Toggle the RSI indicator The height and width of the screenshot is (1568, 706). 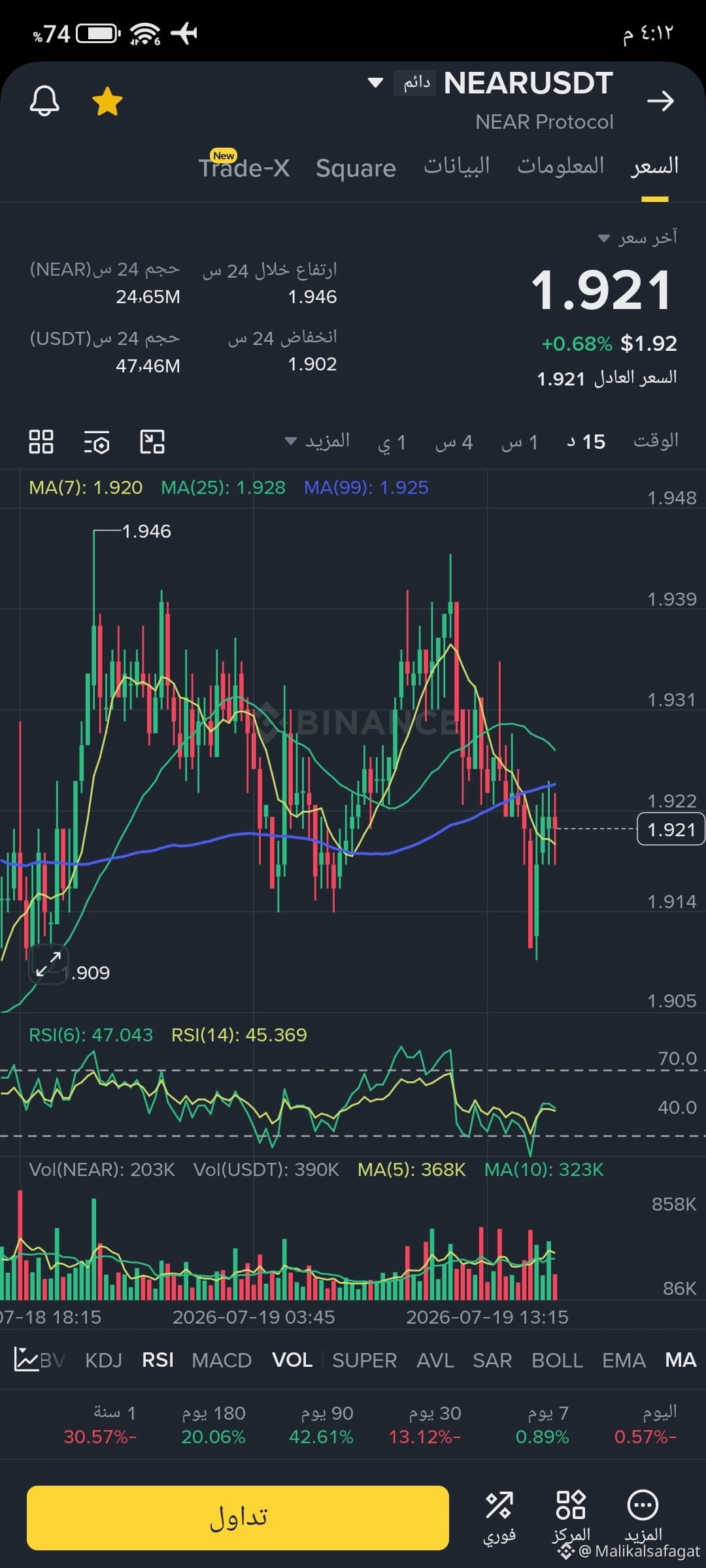158,1360
